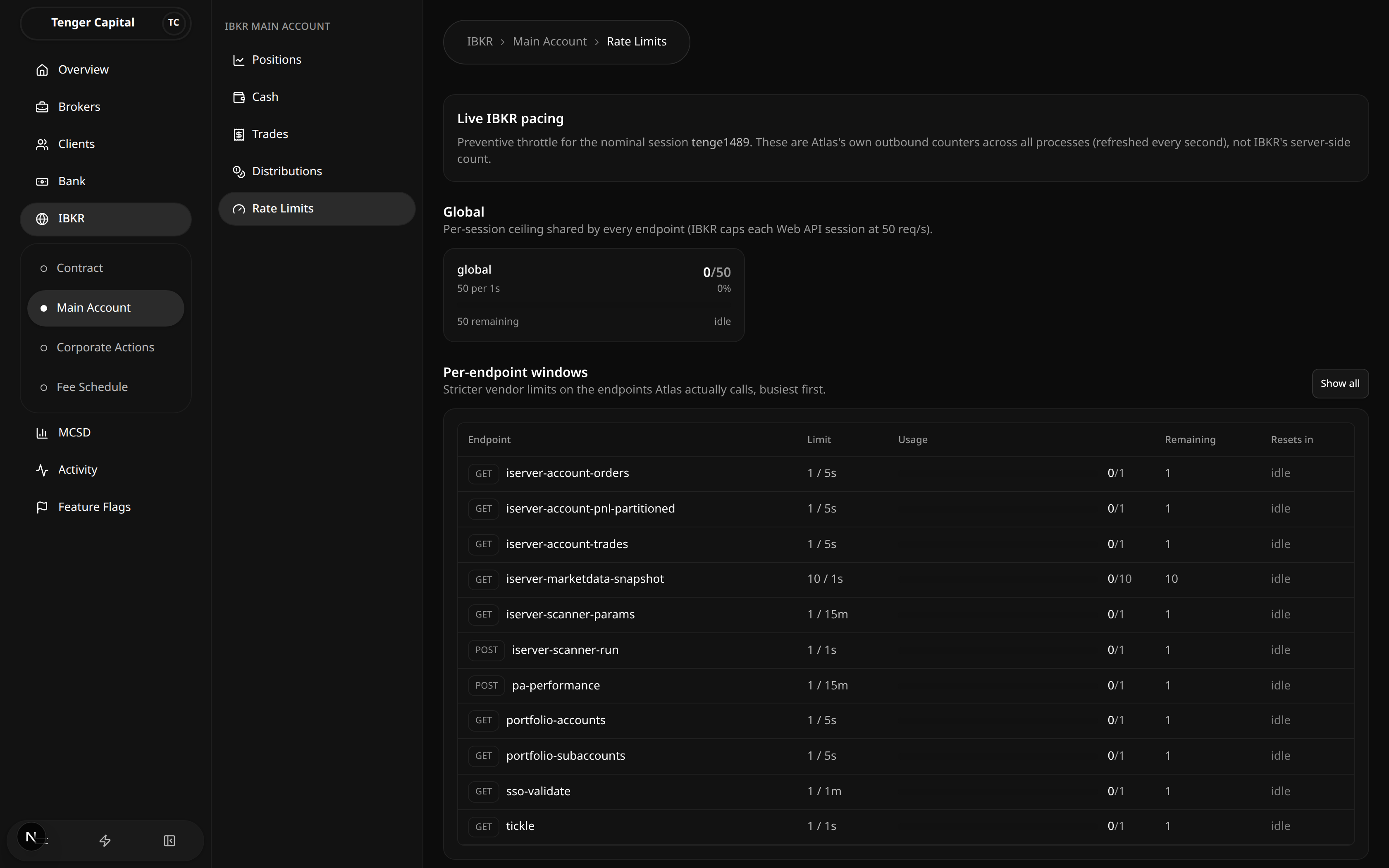This screenshot has width=1389, height=868.
Task: Click the Overview home icon
Action: coord(42,70)
